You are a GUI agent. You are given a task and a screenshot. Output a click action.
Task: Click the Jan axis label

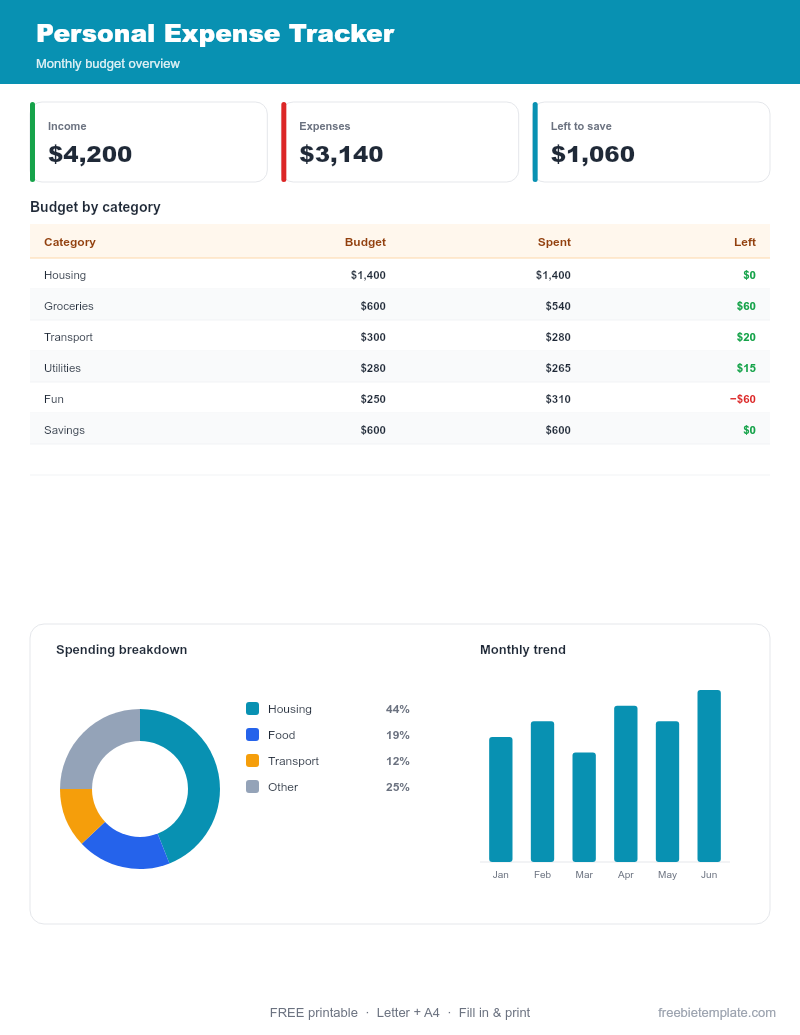coord(500,875)
